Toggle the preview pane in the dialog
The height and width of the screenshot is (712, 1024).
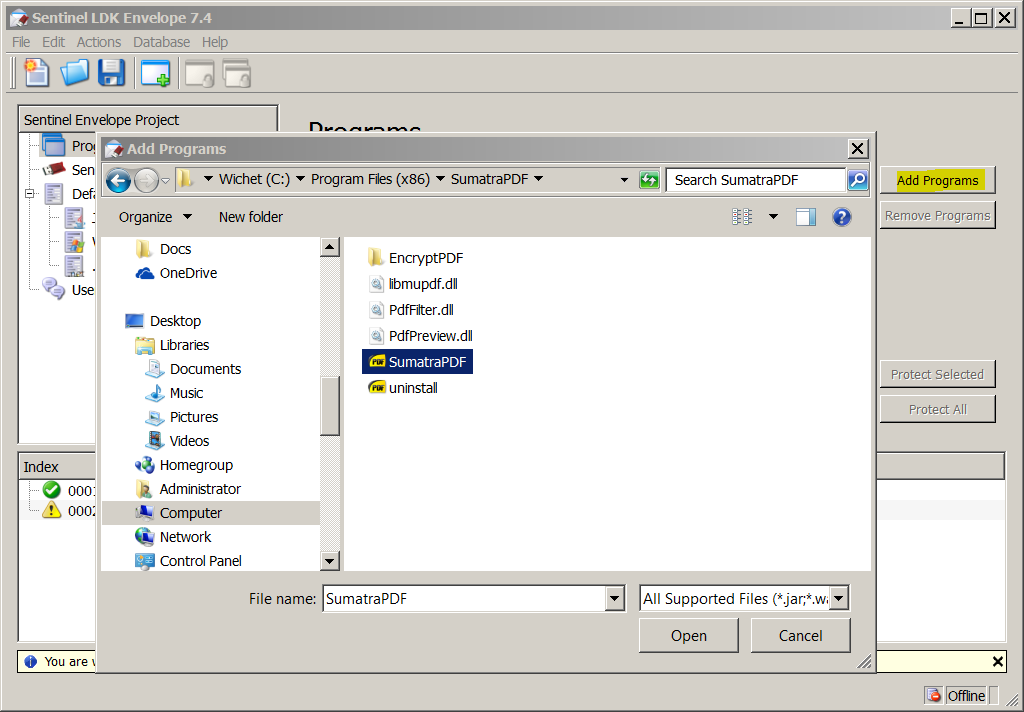click(x=806, y=217)
